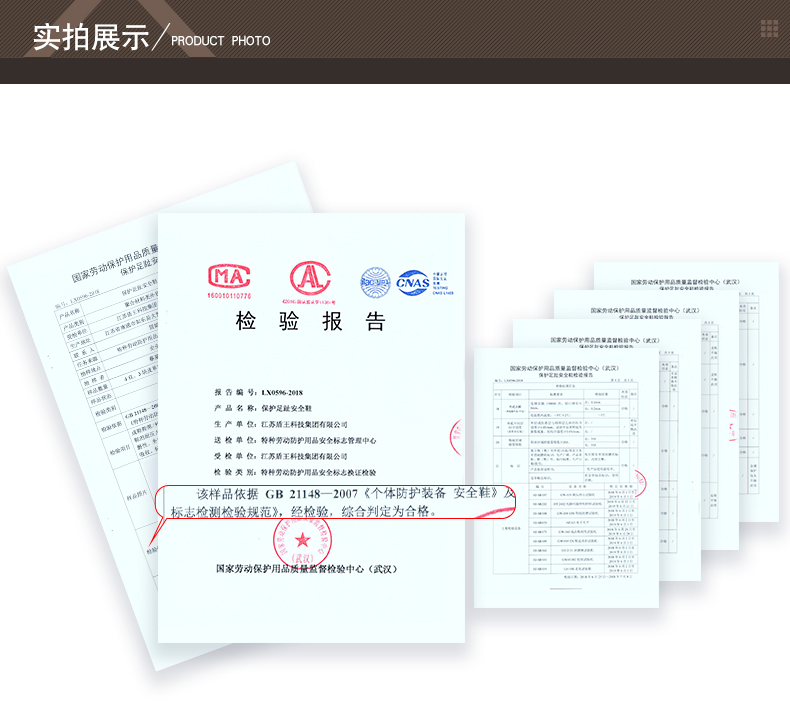Click the red CMA certification logo
Screen dimensions: 790x727
229,281
